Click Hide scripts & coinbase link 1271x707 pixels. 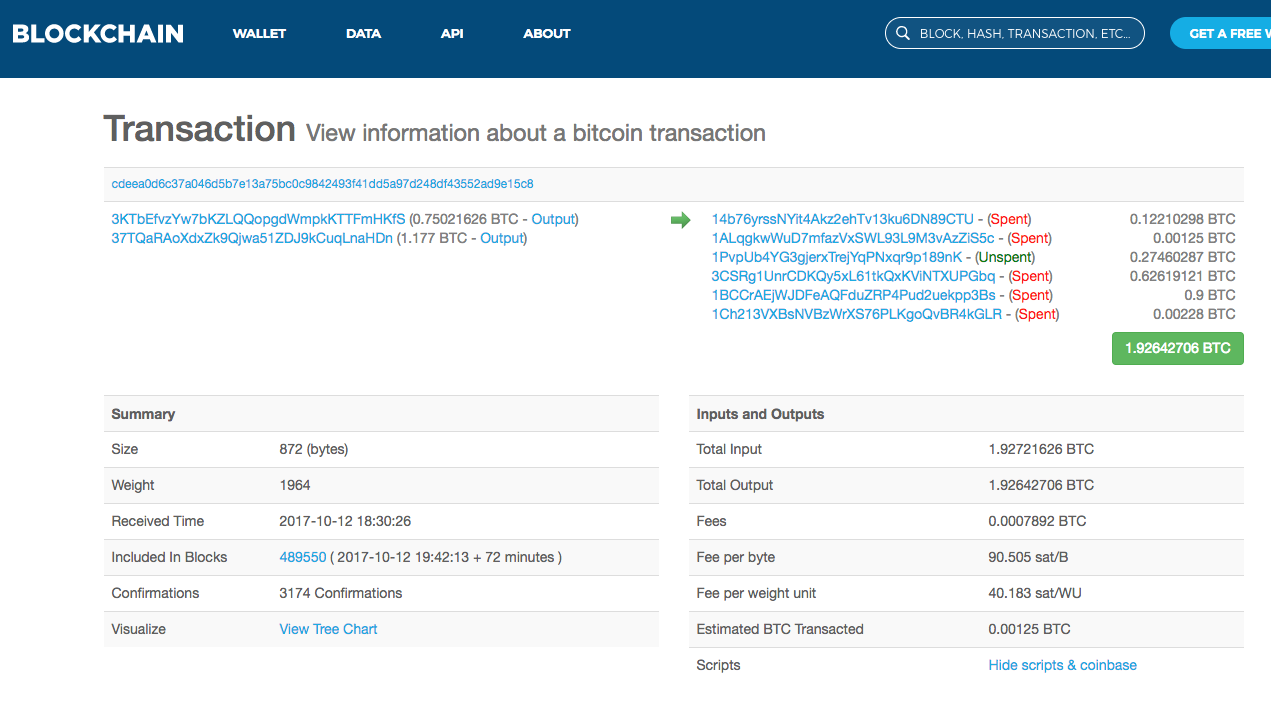click(1062, 665)
